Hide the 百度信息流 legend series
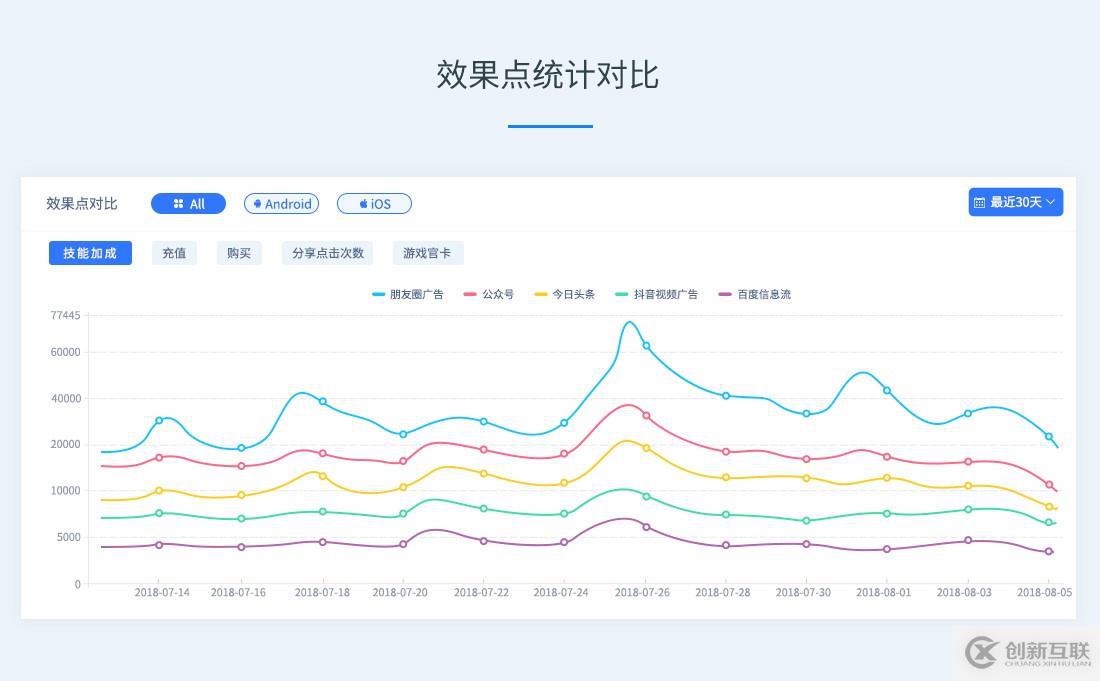The height and width of the screenshot is (681, 1100). pyautogui.click(x=755, y=294)
